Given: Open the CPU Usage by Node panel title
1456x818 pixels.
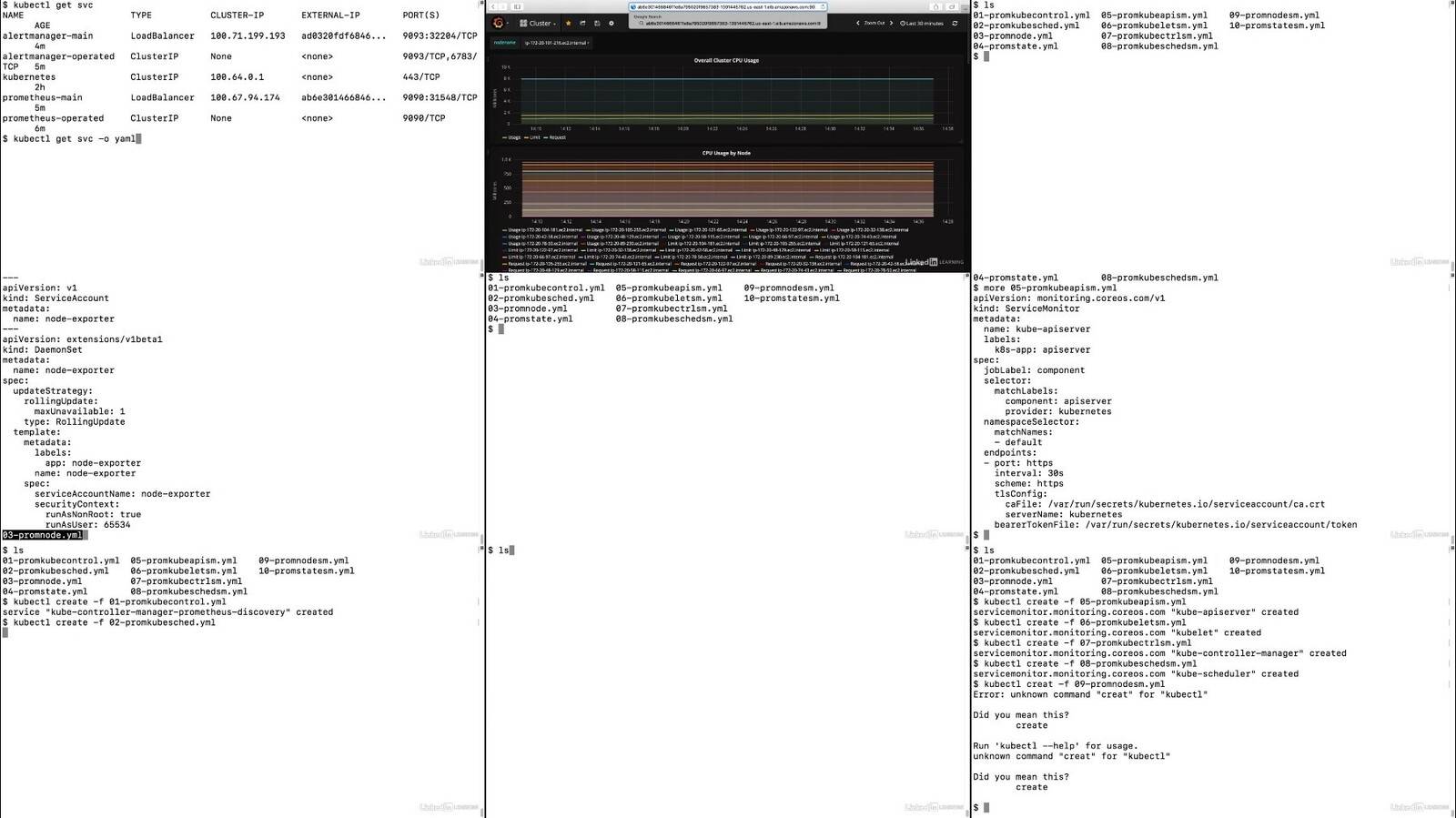Looking at the screenshot, I should click(x=726, y=153).
